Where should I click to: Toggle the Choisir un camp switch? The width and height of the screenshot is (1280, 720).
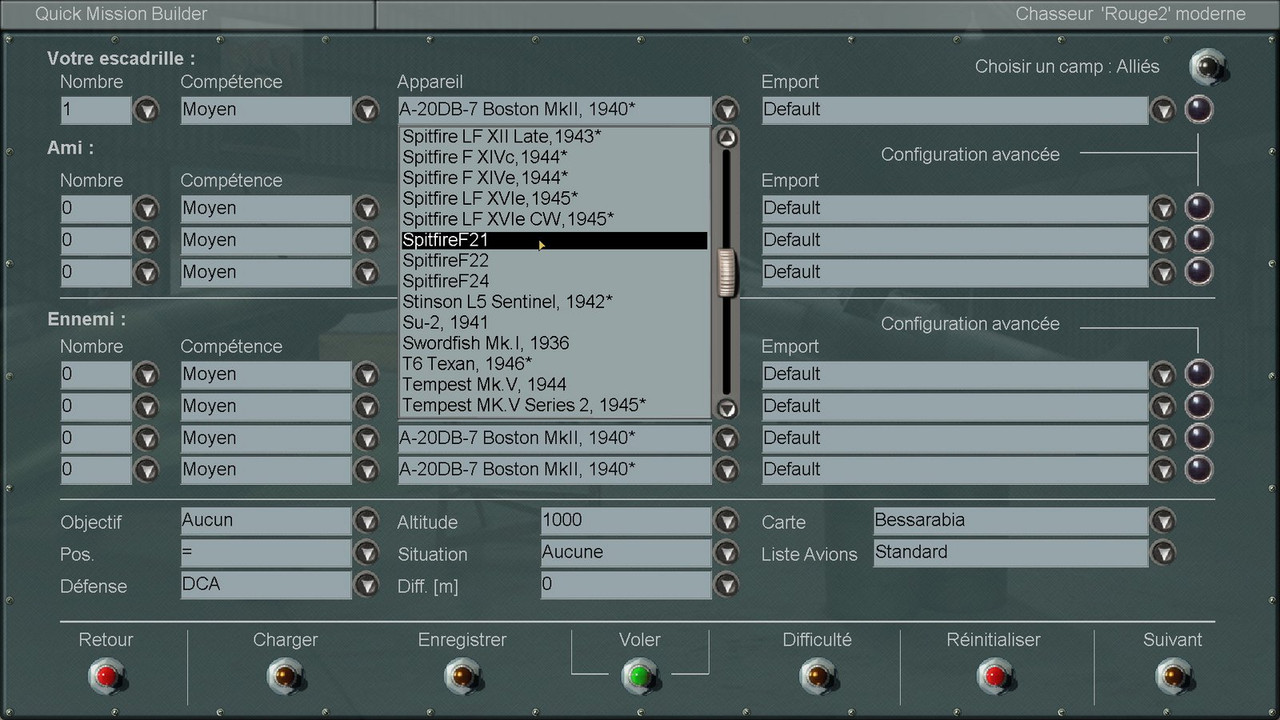[1208, 68]
